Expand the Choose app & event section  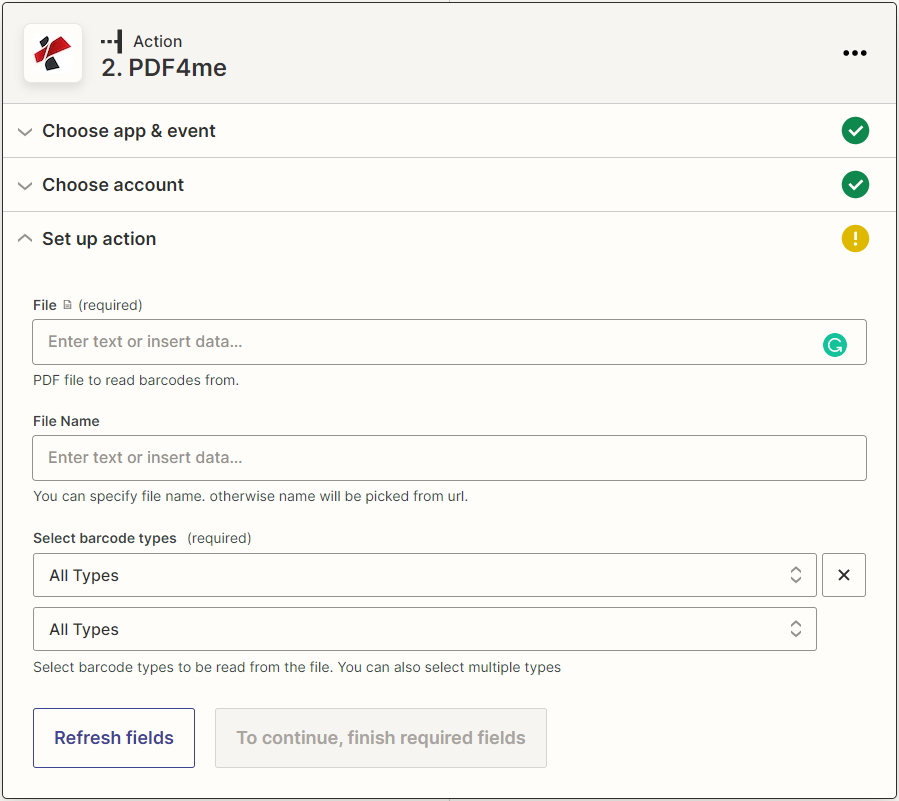128,131
